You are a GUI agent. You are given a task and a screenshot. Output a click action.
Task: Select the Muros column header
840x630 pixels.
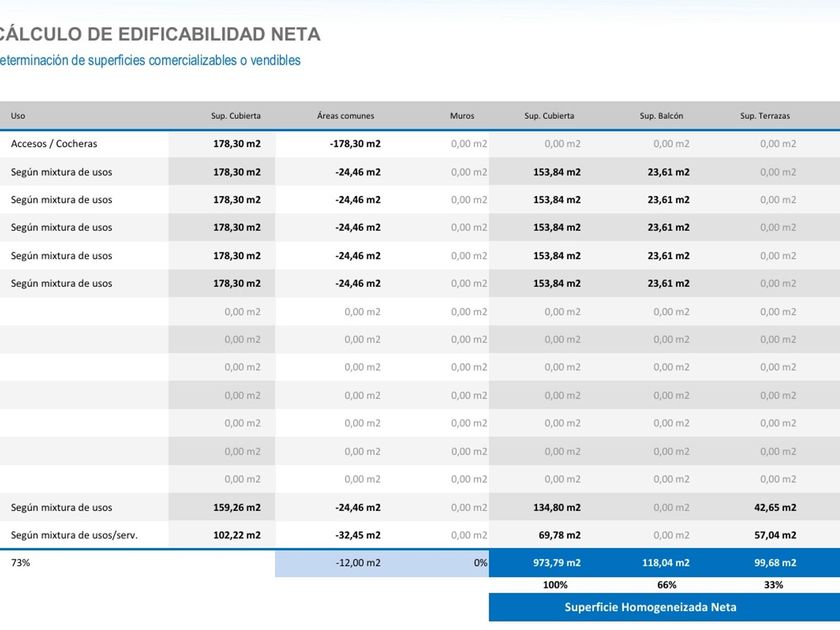pos(462,116)
